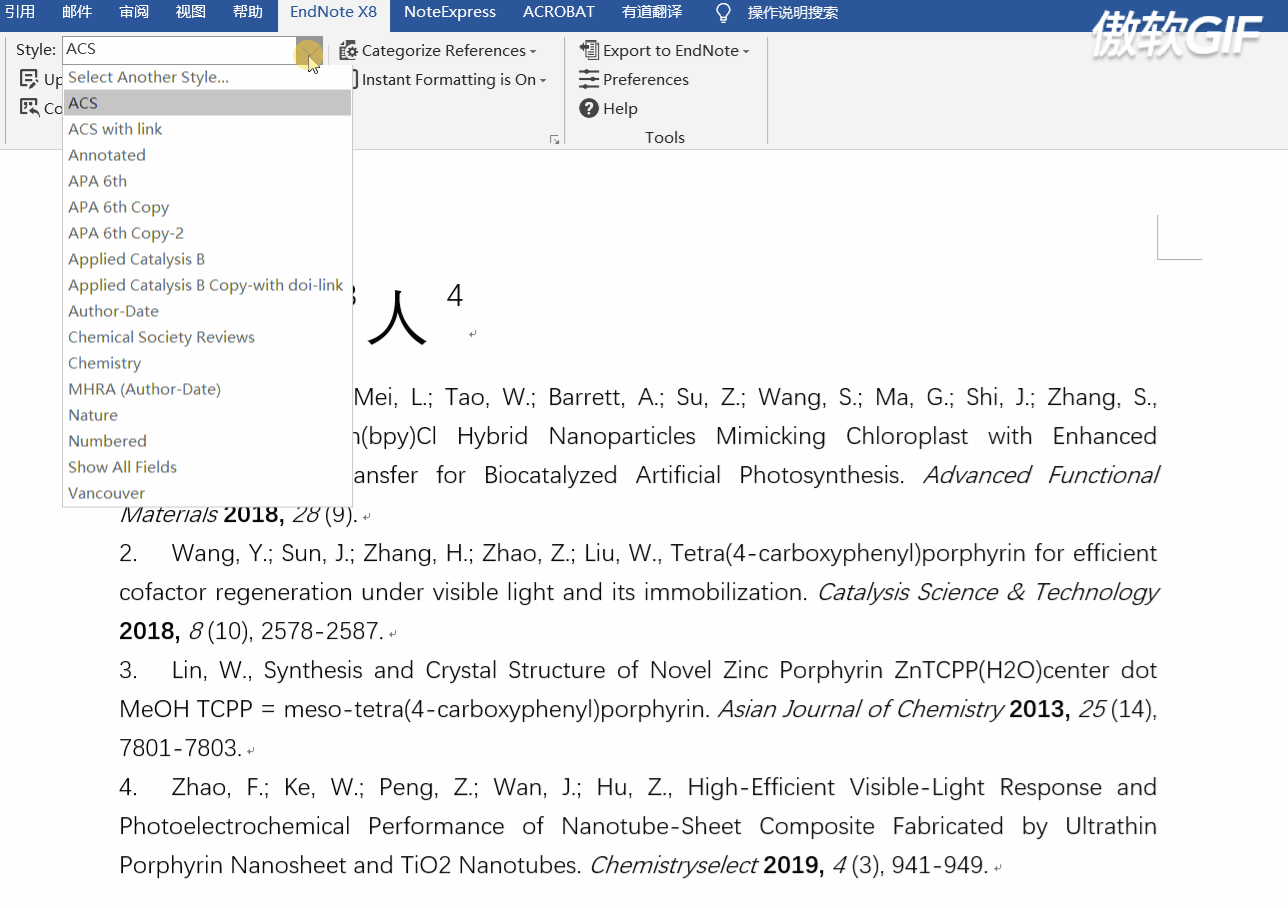Select MHRA (Author-Date) style
1288x908 pixels.
(x=208, y=389)
